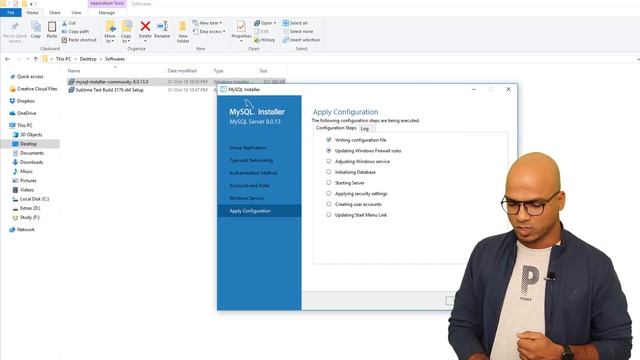Viewport: 640px width, 360px height.
Task: Click the Explorer Back navigation arrow
Action: click(x=7, y=59)
